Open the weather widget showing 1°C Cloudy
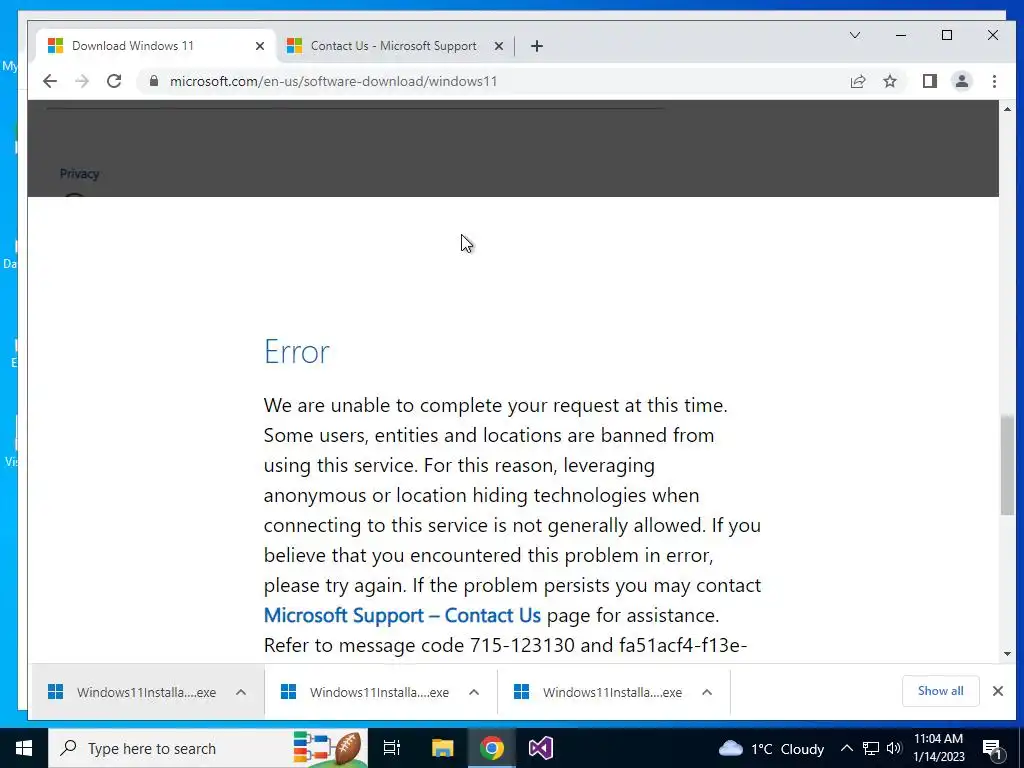Image resolution: width=1024 pixels, height=768 pixels. tap(771, 748)
